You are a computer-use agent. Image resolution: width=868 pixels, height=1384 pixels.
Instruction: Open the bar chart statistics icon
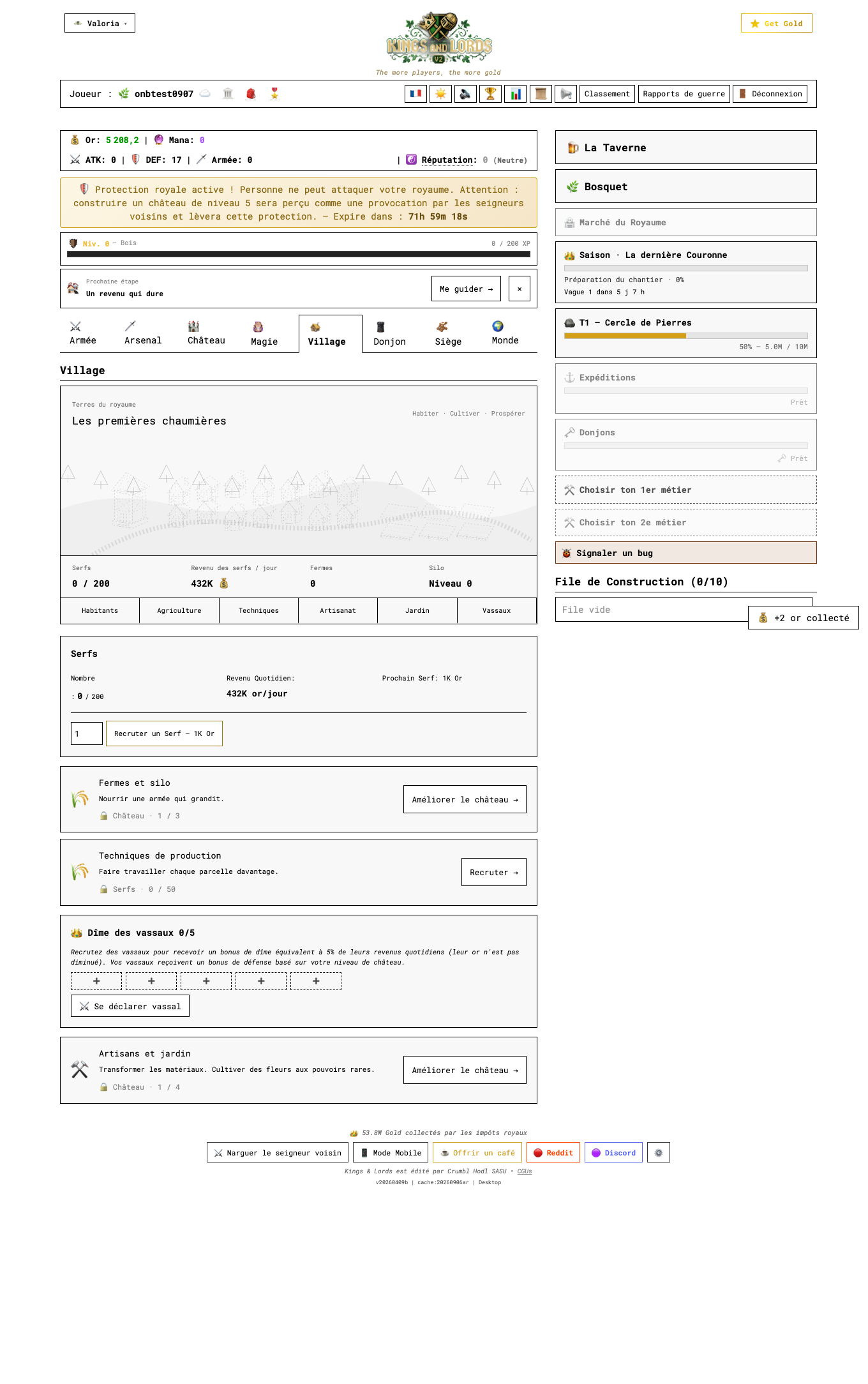(x=516, y=94)
